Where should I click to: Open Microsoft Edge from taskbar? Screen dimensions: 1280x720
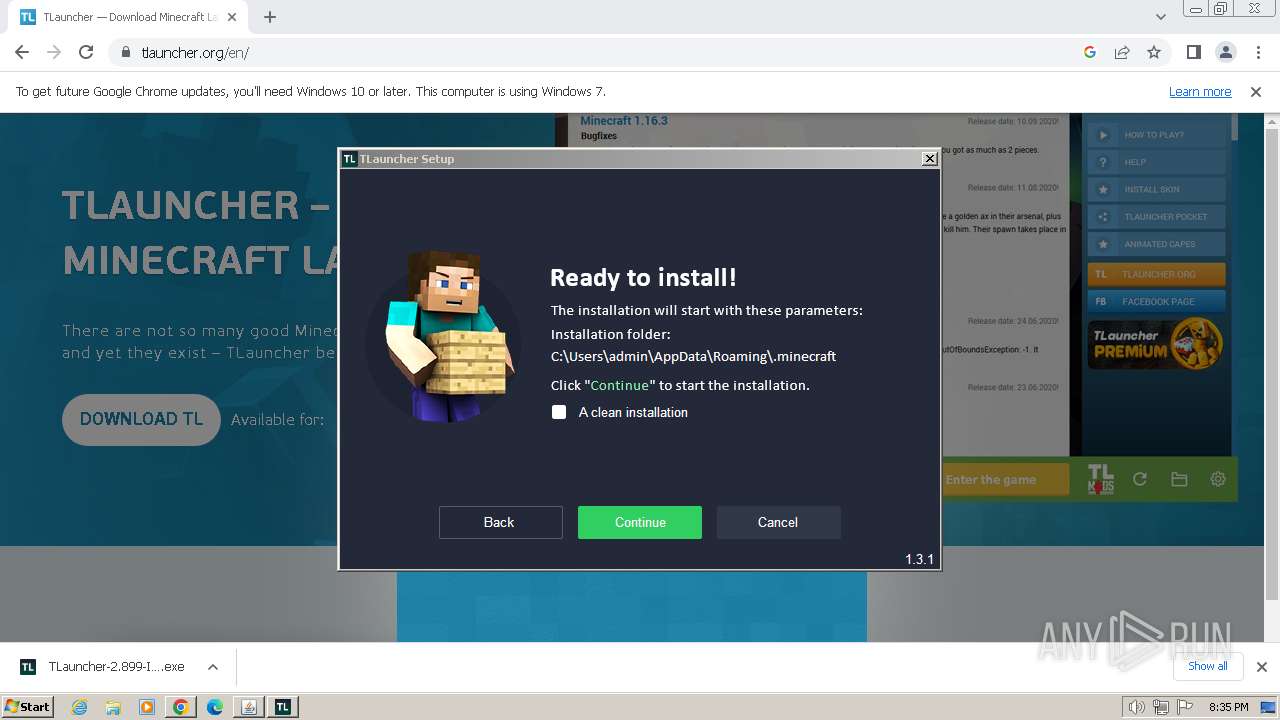215,707
